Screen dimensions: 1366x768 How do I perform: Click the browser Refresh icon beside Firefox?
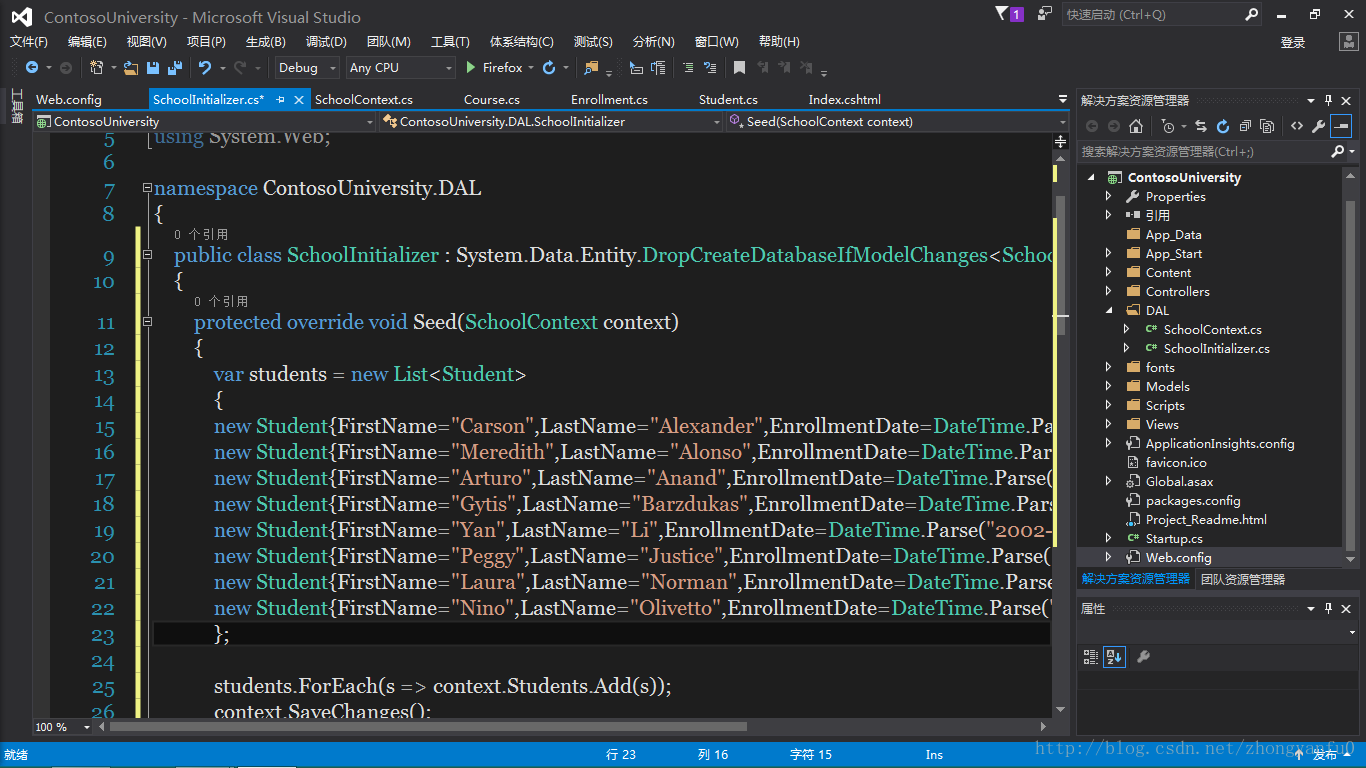pyautogui.click(x=549, y=67)
